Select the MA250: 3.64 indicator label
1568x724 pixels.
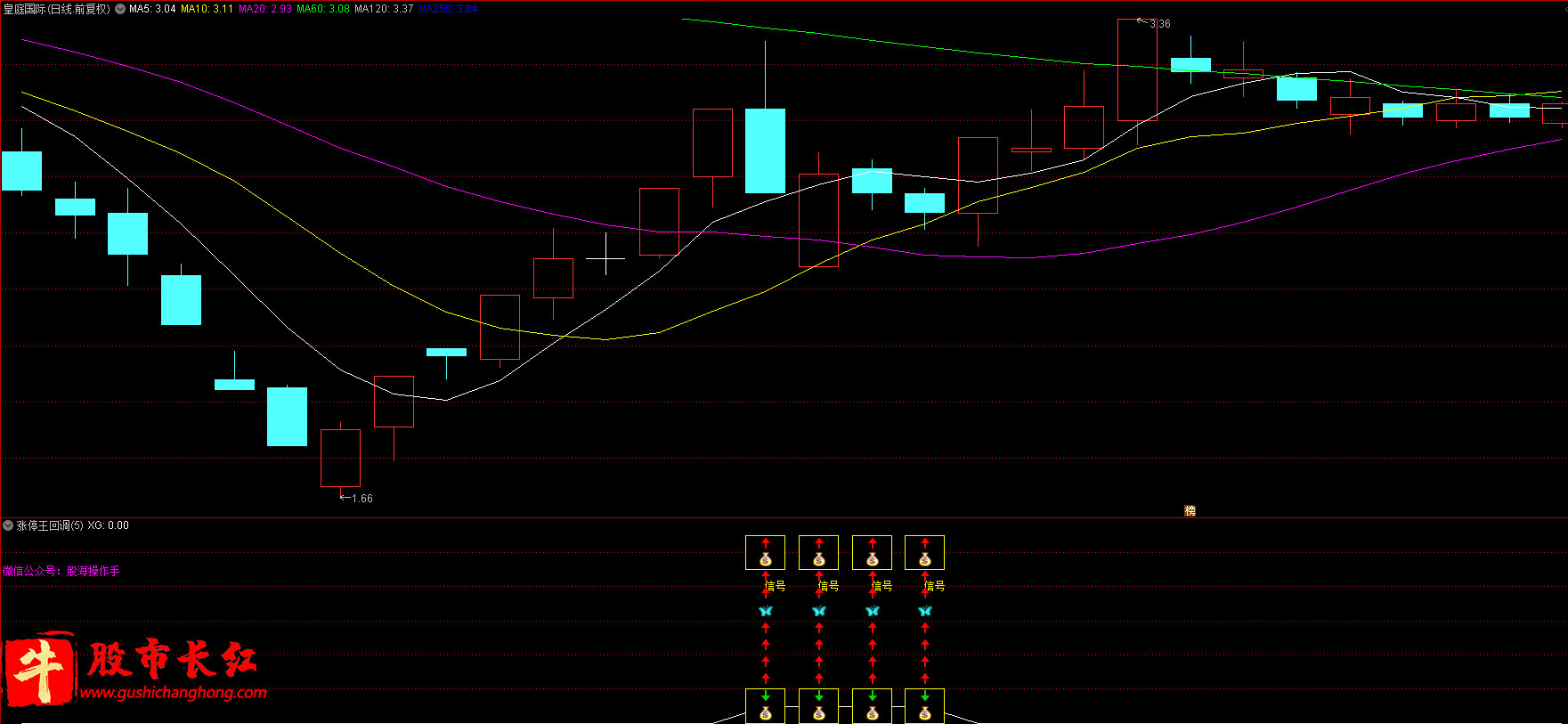coord(448,9)
